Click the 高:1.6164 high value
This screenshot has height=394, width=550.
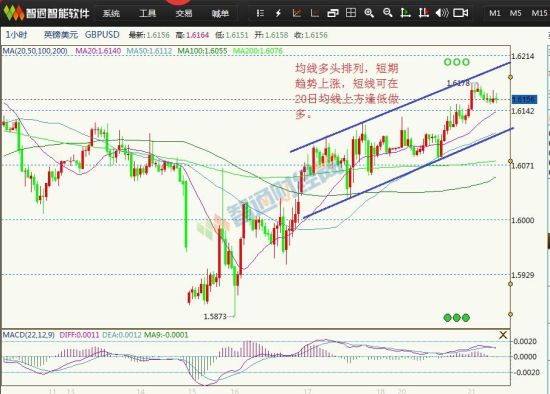pyautogui.click(x=192, y=35)
